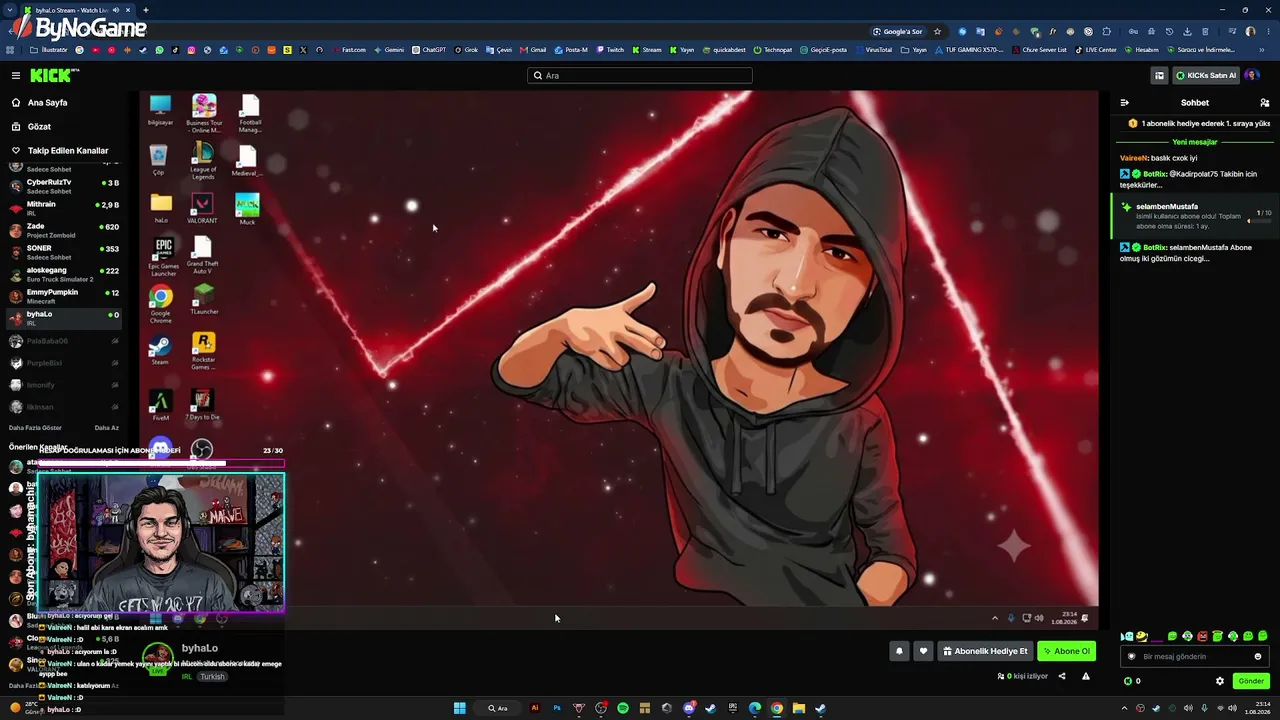Open Spotify from the taskbar
1280x720 pixels.
point(623,708)
